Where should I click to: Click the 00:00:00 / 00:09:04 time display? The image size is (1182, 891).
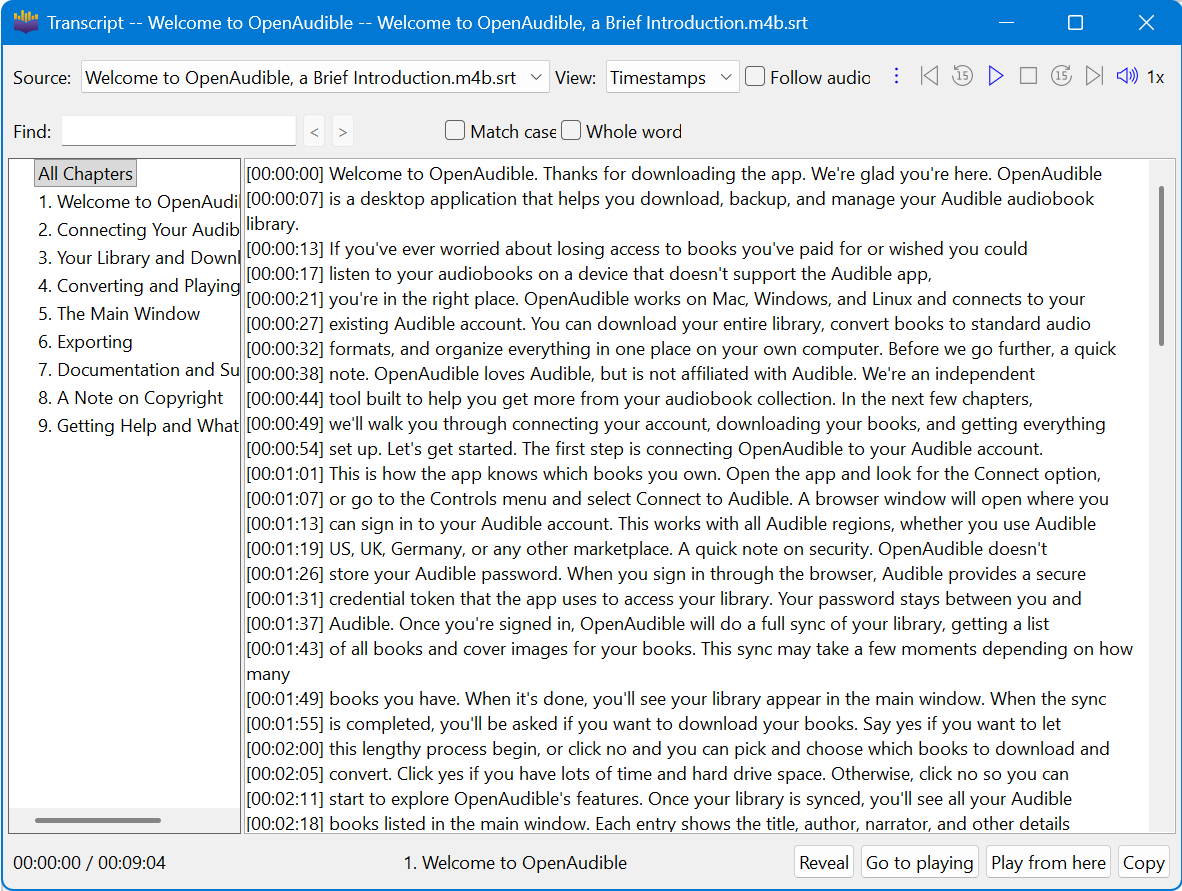pyautogui.click(x=89, y=862)
